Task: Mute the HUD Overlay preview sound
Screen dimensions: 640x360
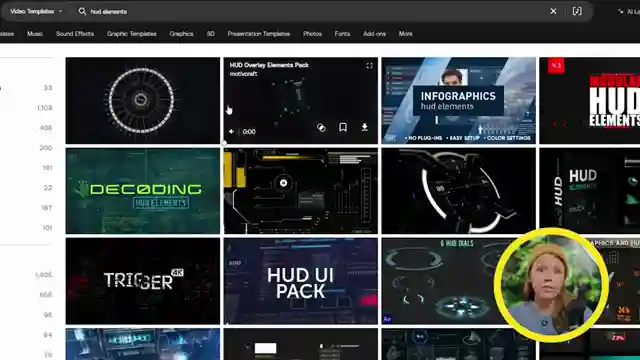Action: [x=231, y=131]
